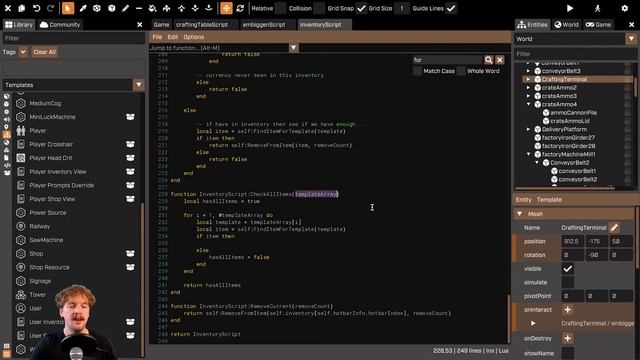The width and height of the screenshot is (640, 360).
Task: Select Shop Resource template
Action: tap(49, 267)
